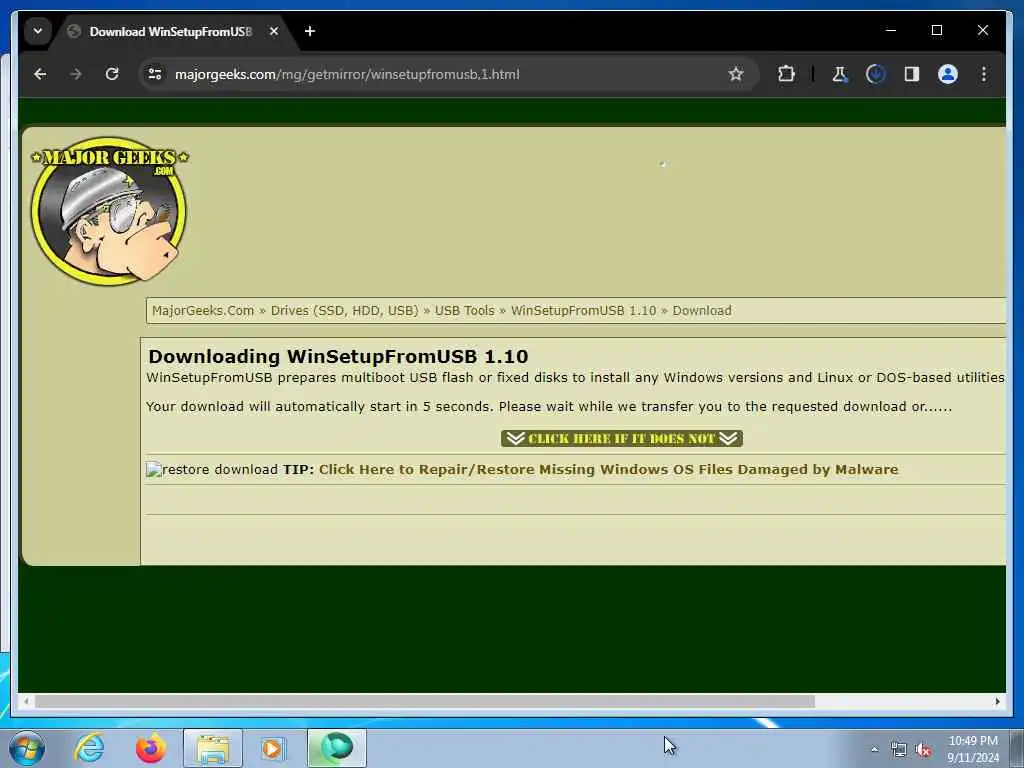The image size is (1024, 768).
Task: Open Drives (SSD, HDD, USB) breadcrumb
Action: tap(344, 311)
